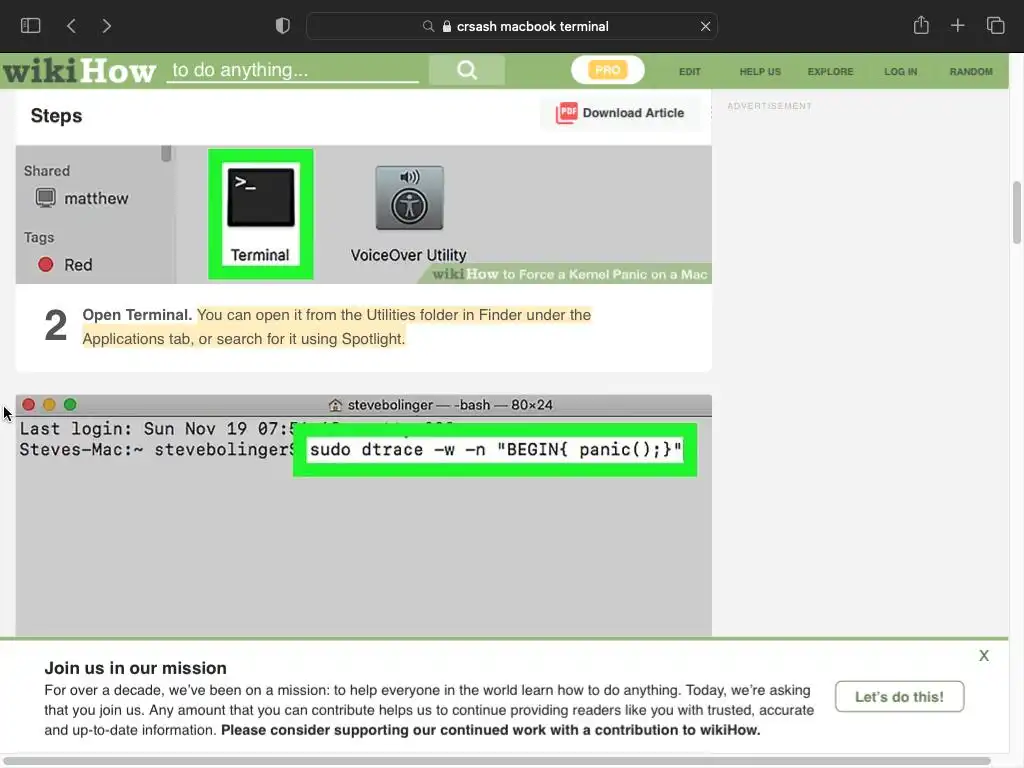The width and height of the screenshot is (1024, 768).
Task: Open a new tab with the plus icon
Action: (x=957, y=25)
